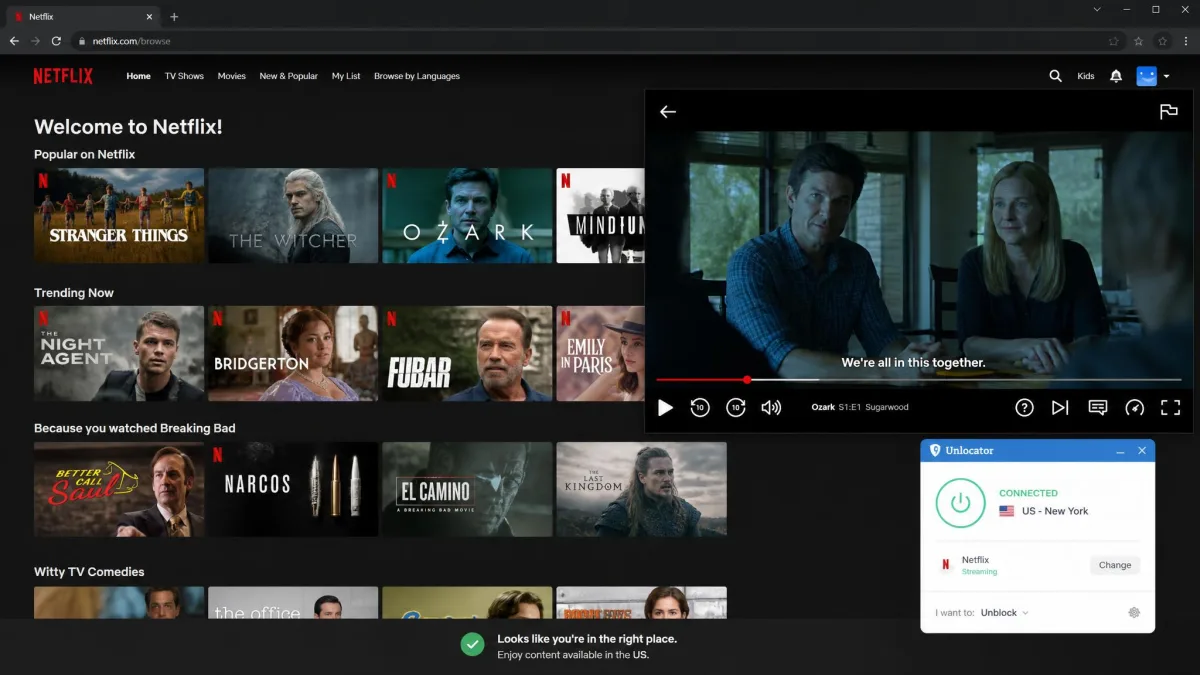Open The Night Agent thumbnail
Viewport: 1200px width, 675px height.
pos(119,353)
